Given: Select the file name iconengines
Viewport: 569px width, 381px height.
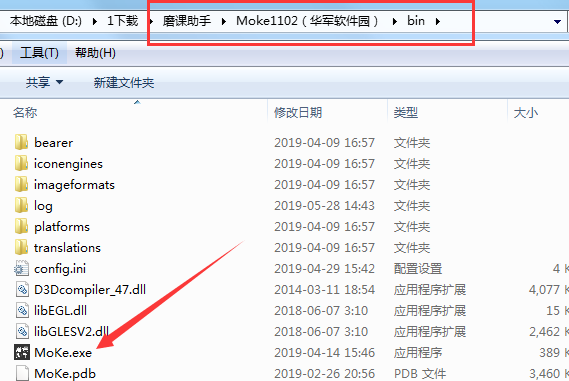Looking at the screenshot, I should [68, 164].
